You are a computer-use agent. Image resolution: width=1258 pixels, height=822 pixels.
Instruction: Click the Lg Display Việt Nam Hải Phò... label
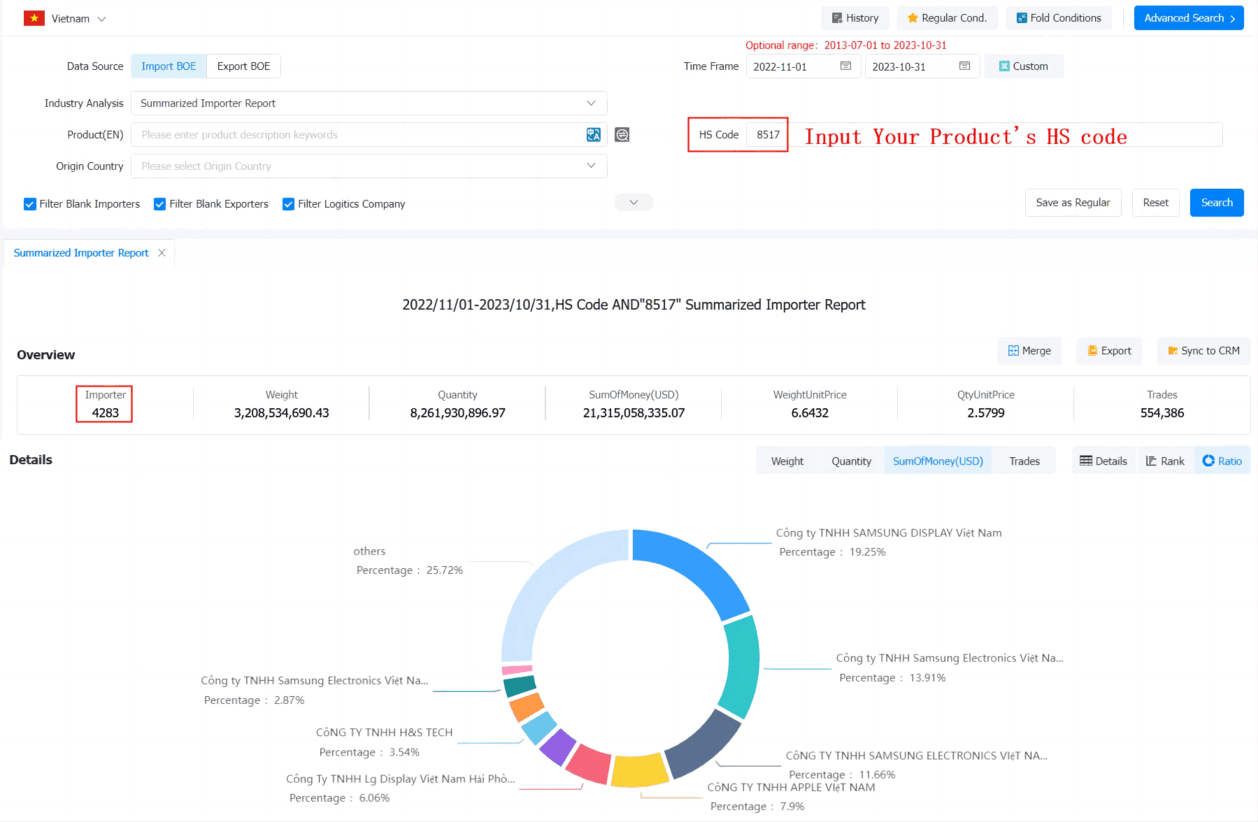point(400,778)
